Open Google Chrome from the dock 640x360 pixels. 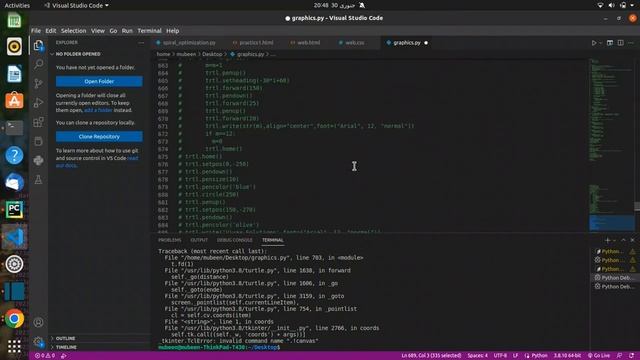14,319
